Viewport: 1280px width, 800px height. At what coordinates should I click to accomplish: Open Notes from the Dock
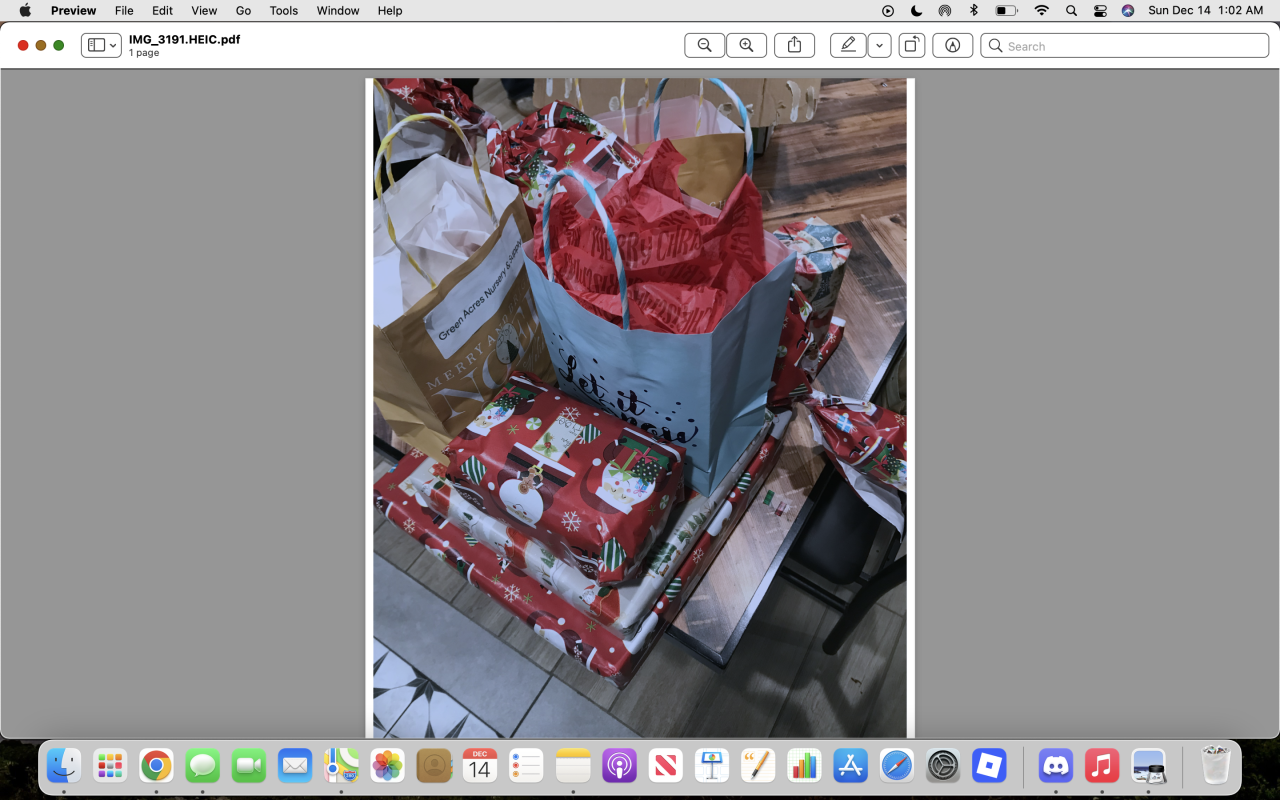point(574,767)
